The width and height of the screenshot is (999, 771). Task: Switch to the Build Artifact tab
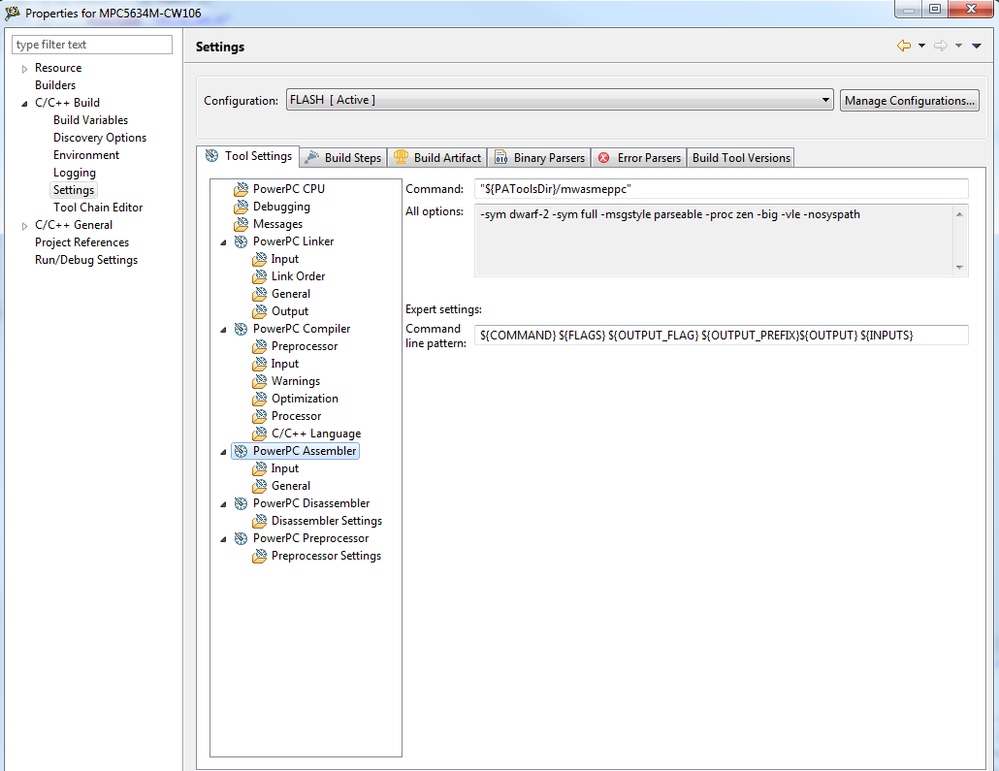coord(438,157)
